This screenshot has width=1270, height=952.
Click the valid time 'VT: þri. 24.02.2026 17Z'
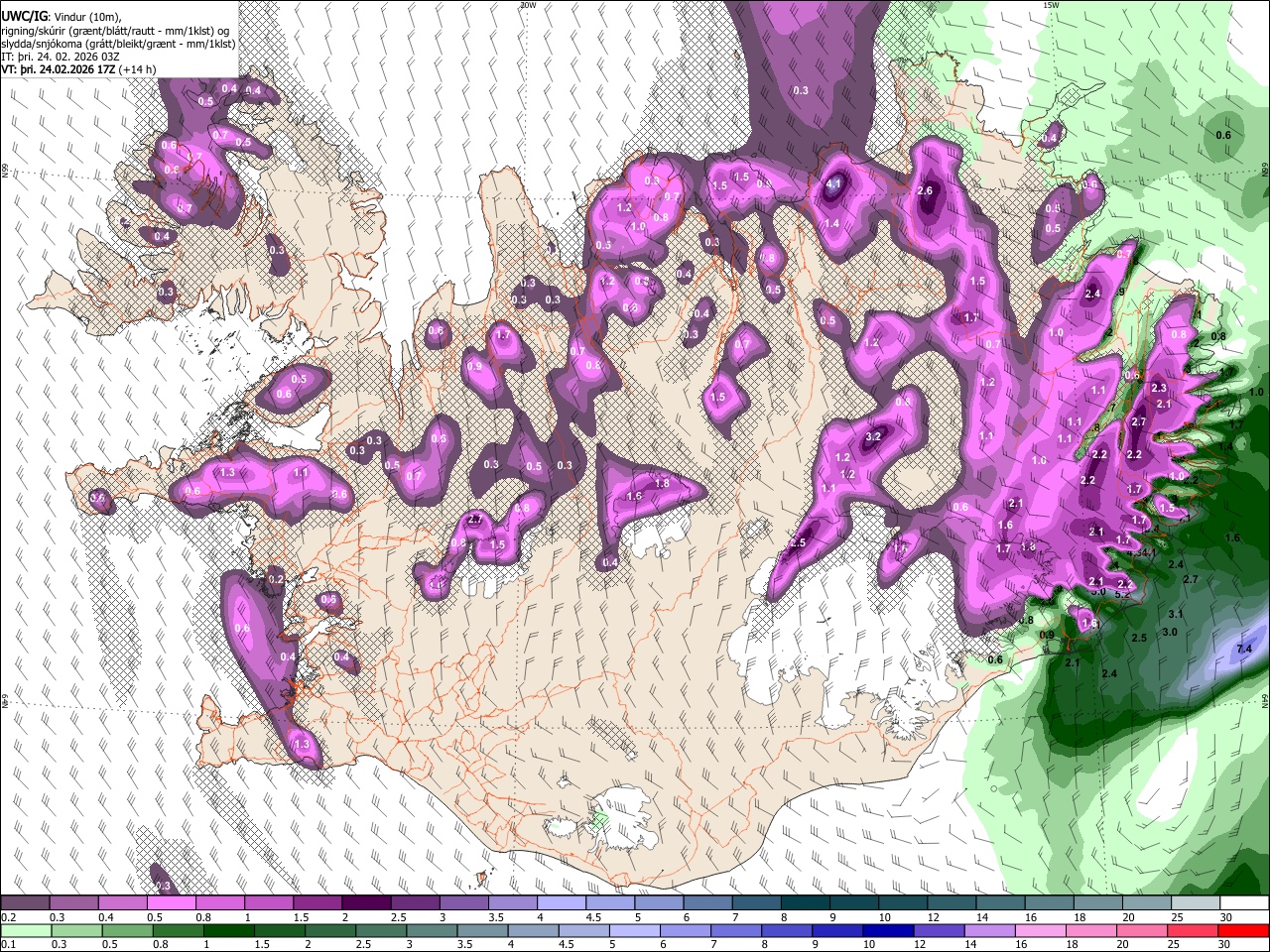(x=59, y=70)
